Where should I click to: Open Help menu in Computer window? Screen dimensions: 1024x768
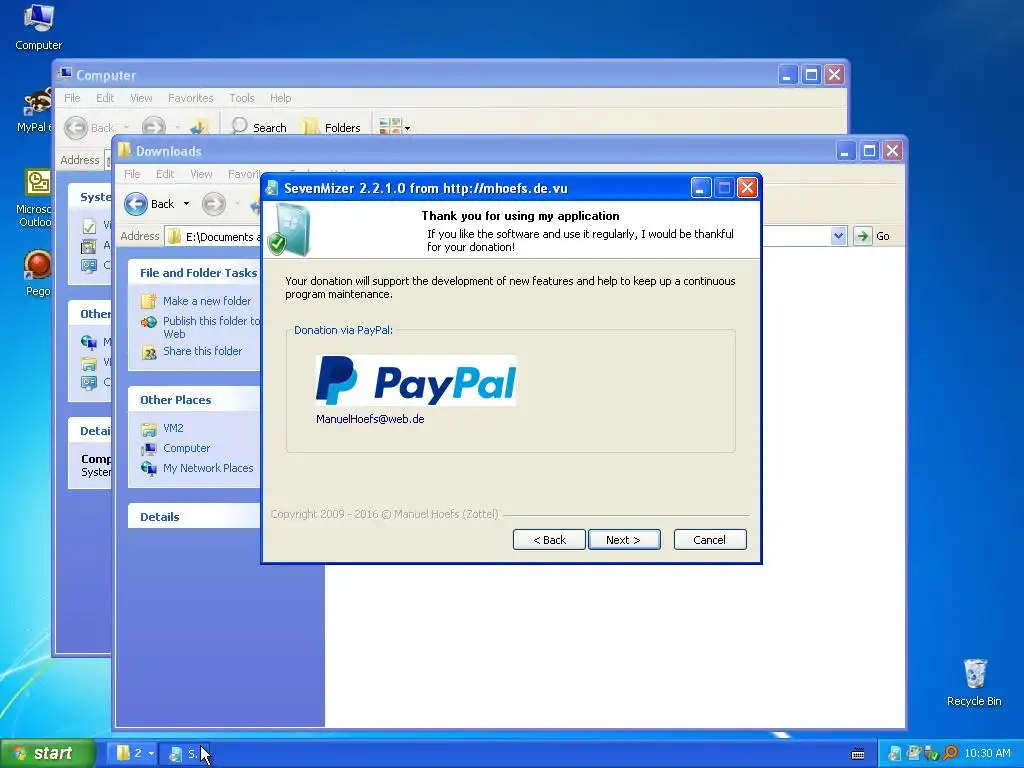pyautogui.click(x=281, y=98)
